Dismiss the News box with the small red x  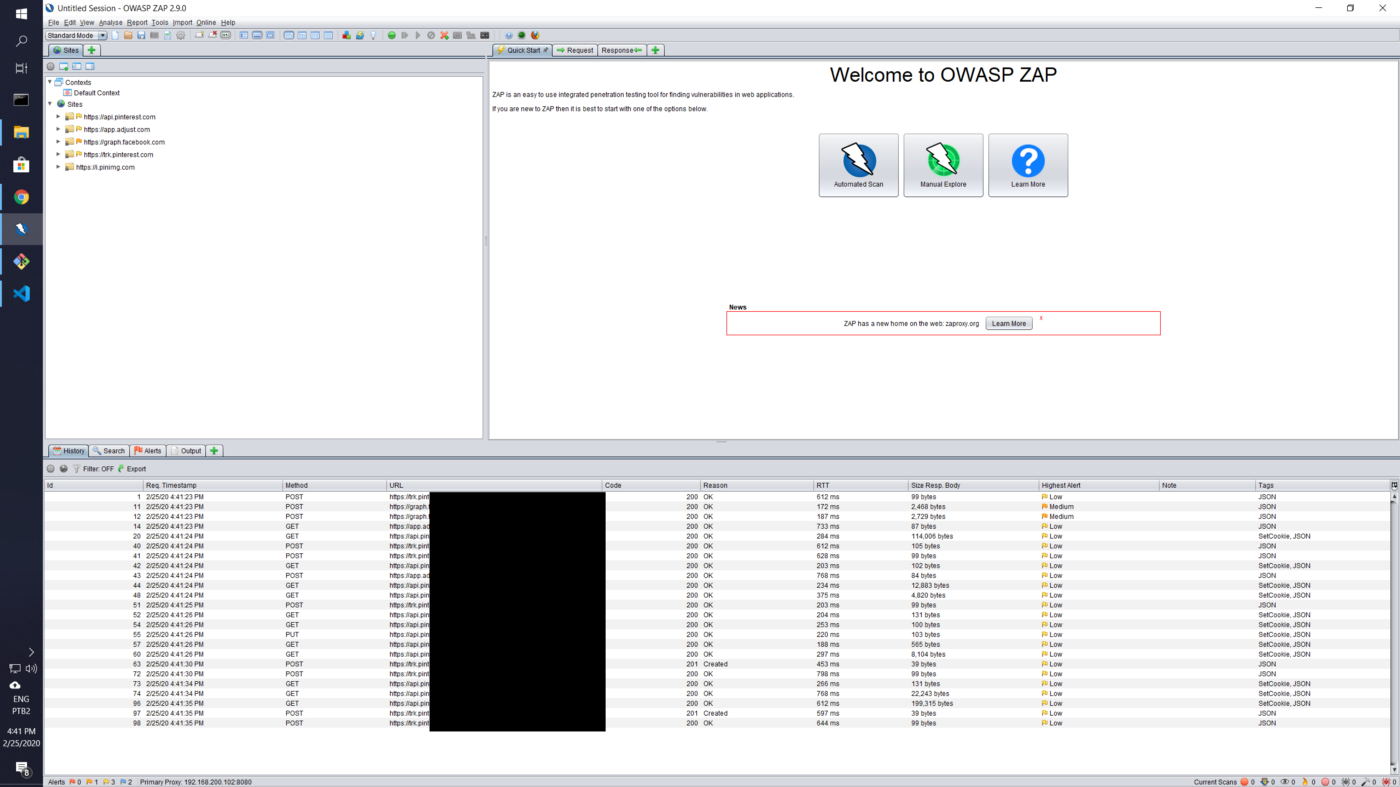[x=1041, y=318]
